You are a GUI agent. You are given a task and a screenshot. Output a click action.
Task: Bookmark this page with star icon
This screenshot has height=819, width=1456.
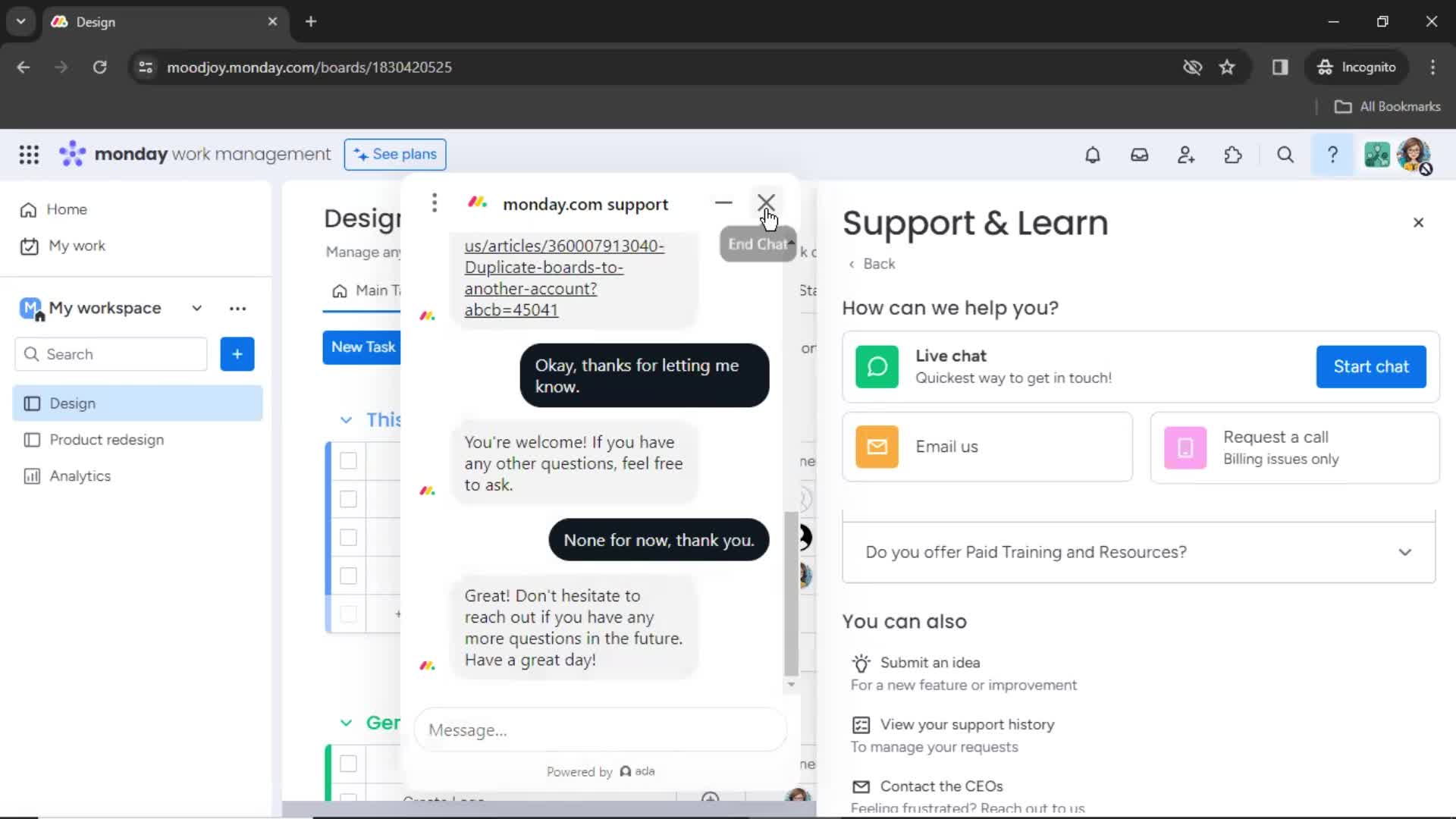pyautogui.click(x=1227, y=67)
